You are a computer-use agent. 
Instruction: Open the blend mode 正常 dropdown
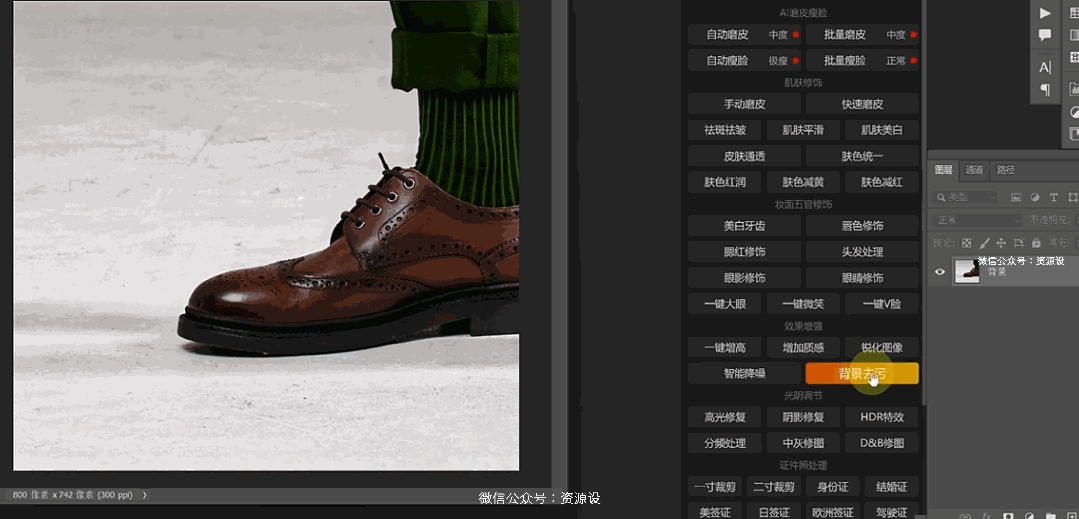tap(977, 220)
